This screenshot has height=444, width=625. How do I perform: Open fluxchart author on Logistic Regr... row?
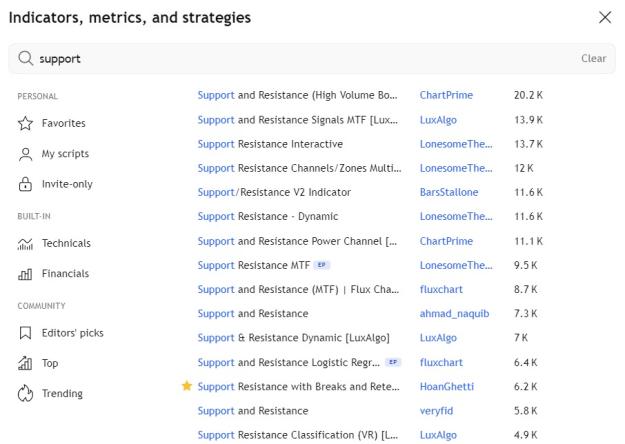pos(441,362)
